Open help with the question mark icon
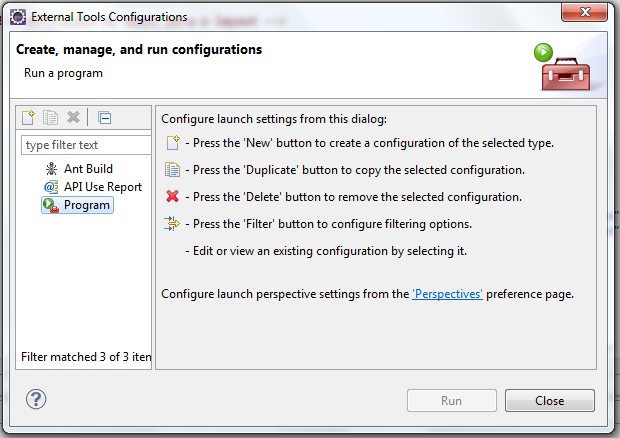 (x=37, y=400)
